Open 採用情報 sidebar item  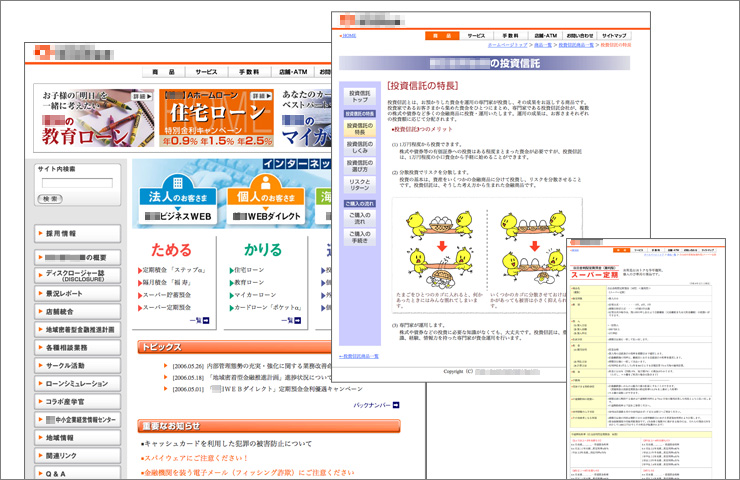click(77, 234)
